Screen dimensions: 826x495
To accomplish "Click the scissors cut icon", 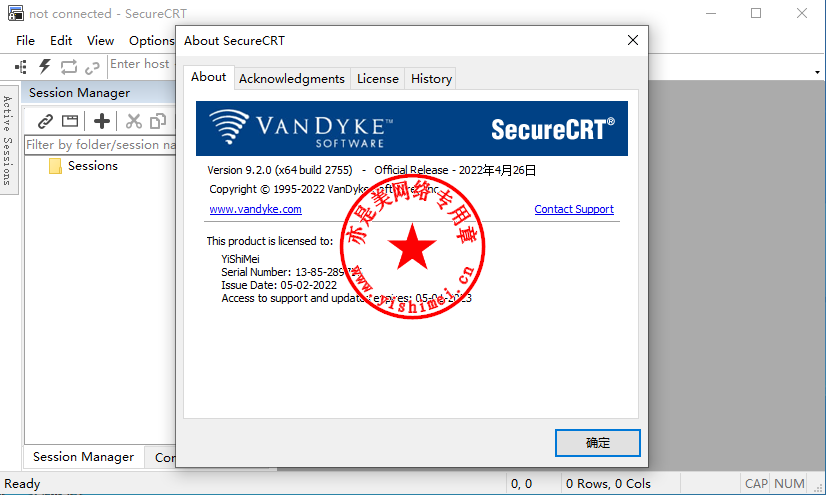I will click(134, 121).
